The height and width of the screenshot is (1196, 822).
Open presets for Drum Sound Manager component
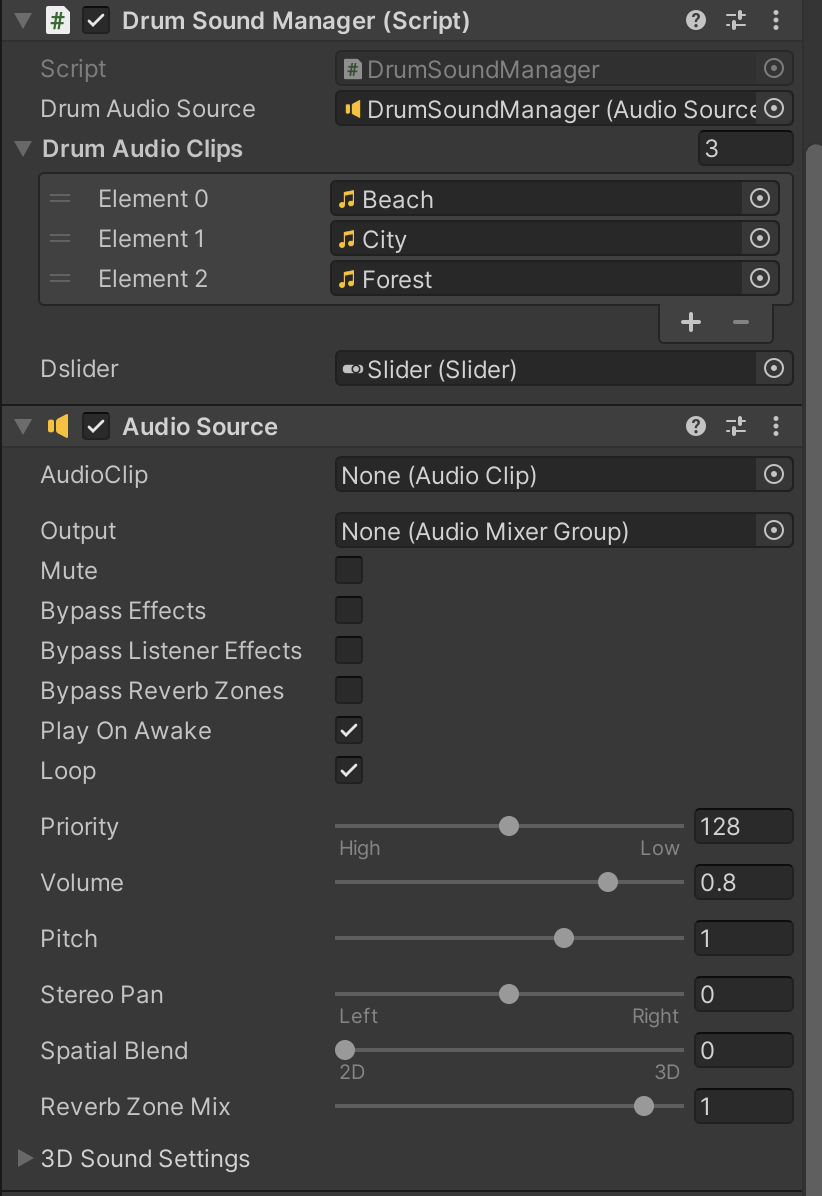pos(736,21)
